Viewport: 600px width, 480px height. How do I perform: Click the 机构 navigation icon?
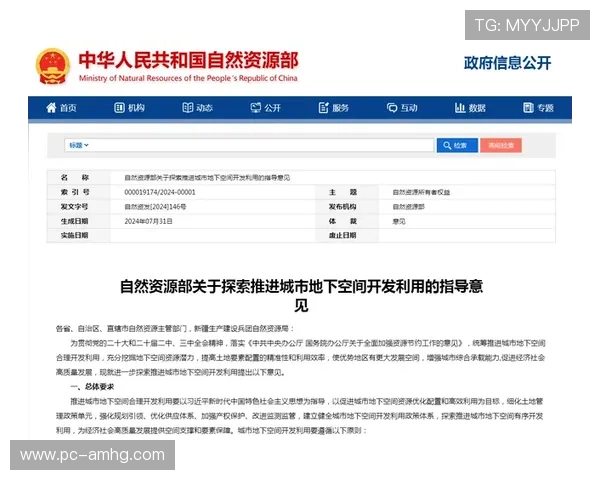pos(119,108)
